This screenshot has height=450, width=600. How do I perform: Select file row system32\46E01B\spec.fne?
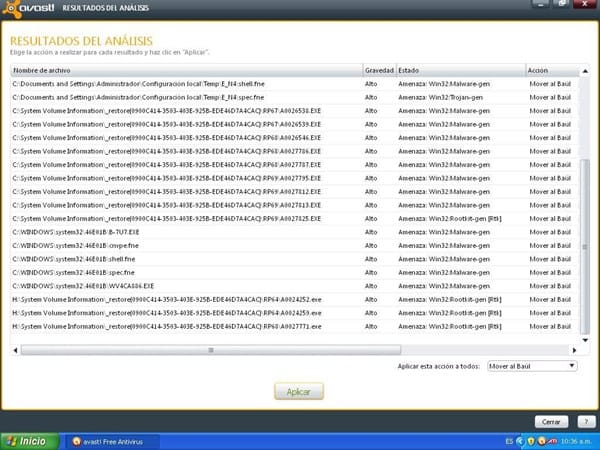pyautogui.click(x=295, y=272)
